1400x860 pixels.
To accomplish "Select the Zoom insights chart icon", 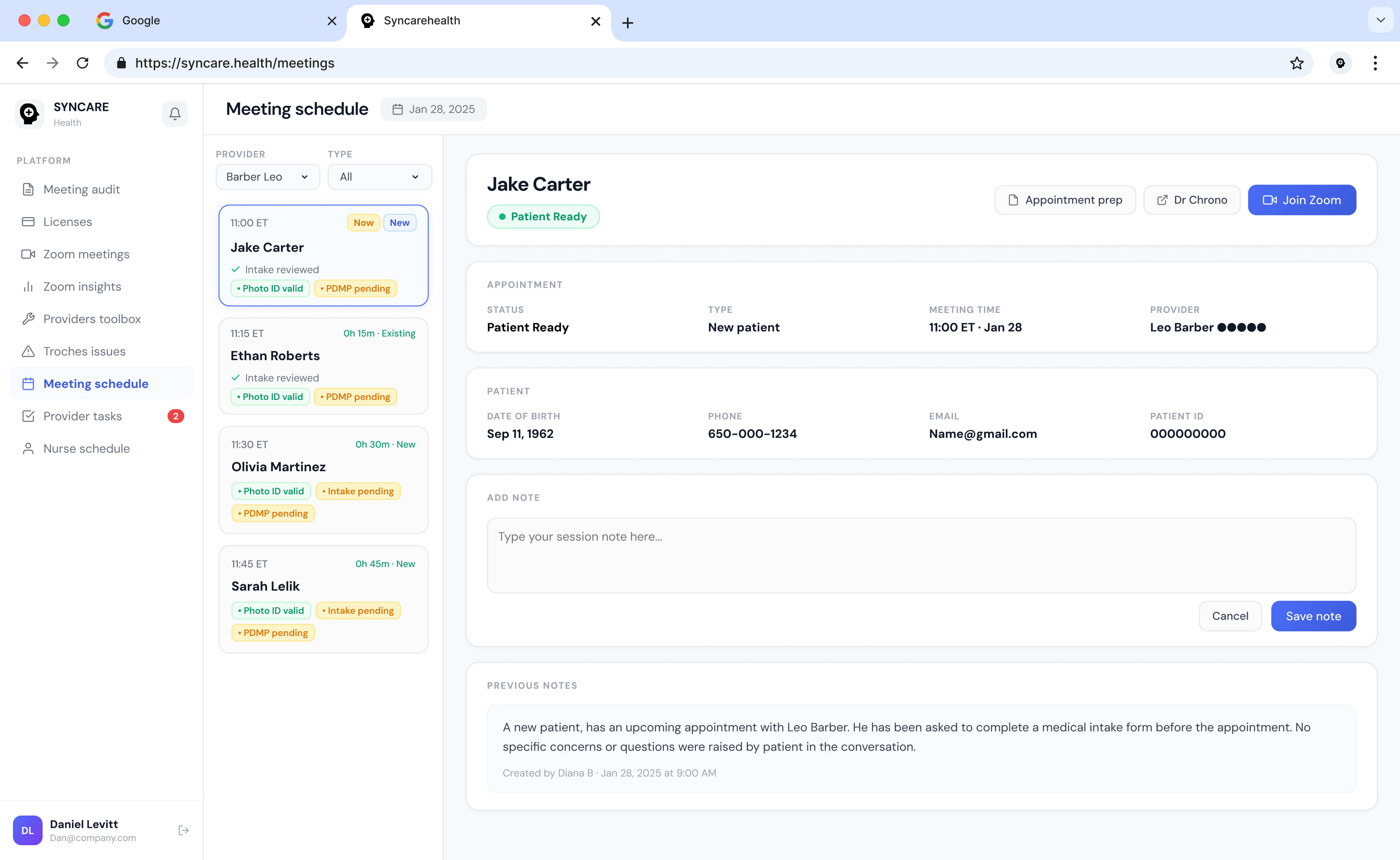I will click(29, 286).
